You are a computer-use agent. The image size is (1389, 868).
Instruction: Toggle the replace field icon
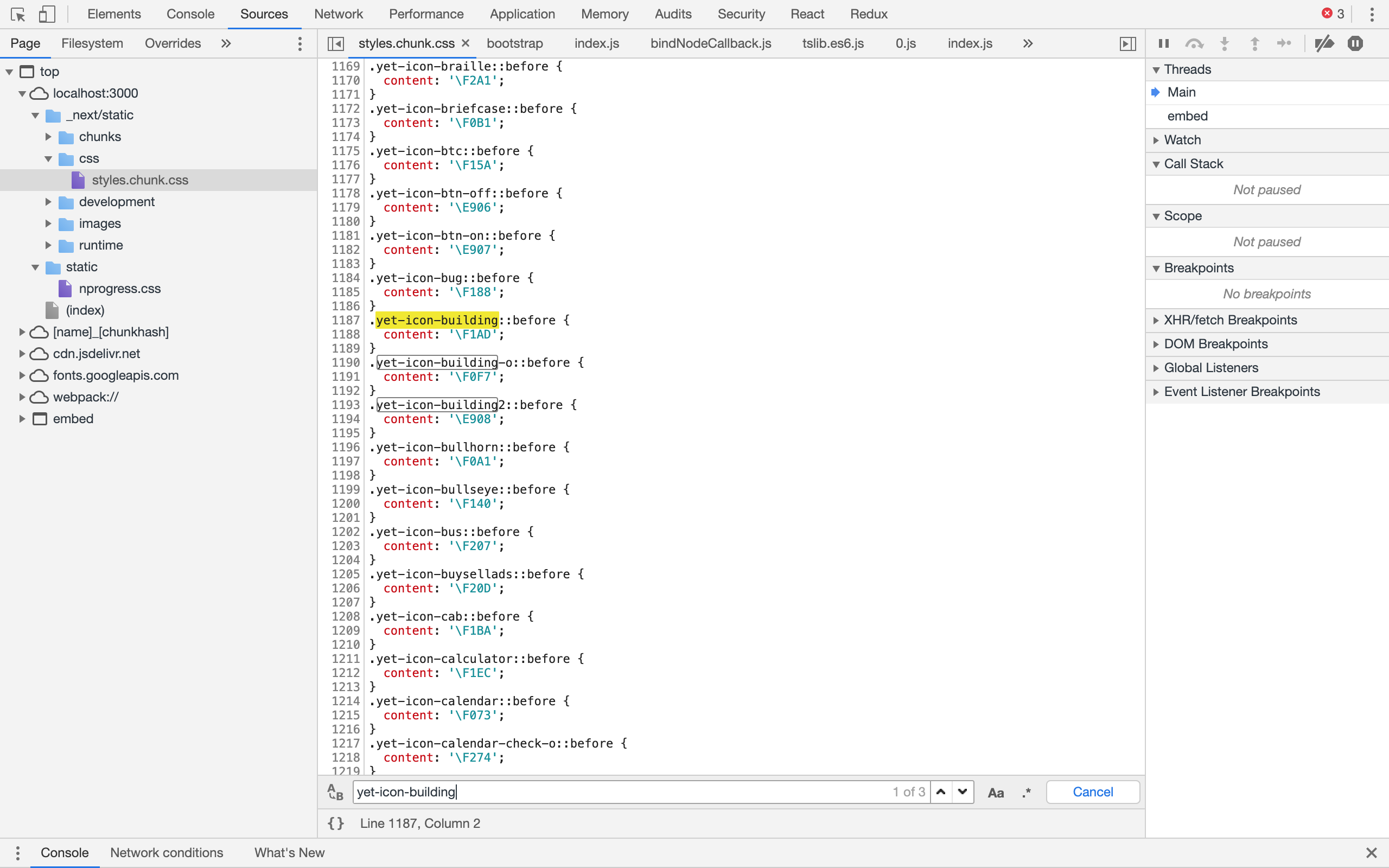tap(335, 792)
